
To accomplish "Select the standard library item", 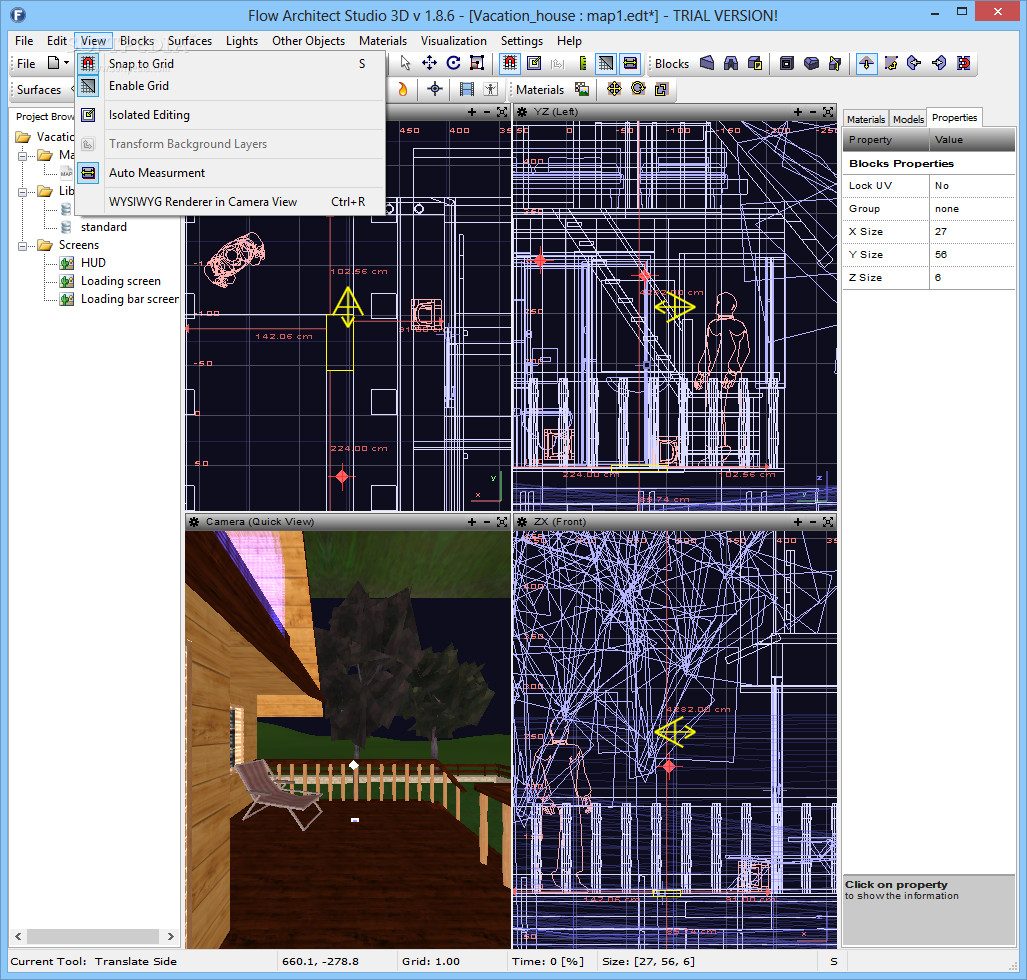I will [x=103, y=227].
